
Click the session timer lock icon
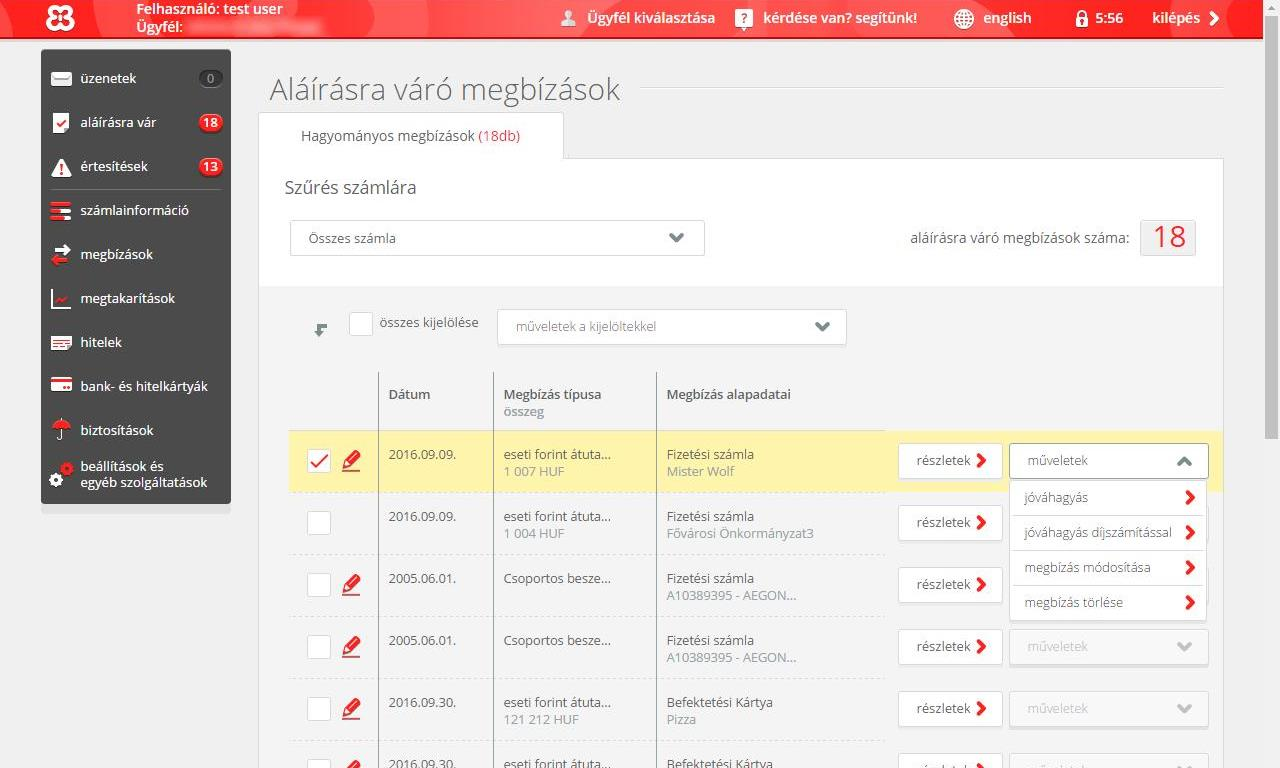(x=1081, y=18)
